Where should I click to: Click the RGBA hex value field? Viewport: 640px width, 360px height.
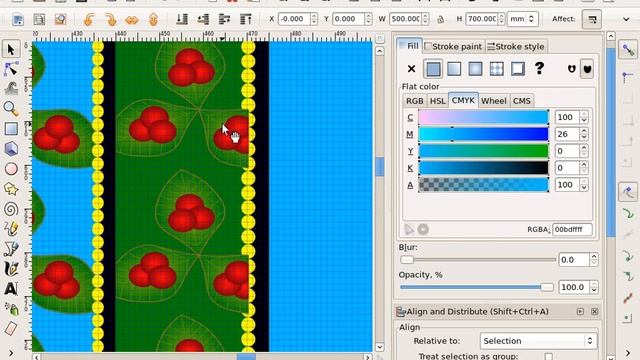[x=572, y=229]
